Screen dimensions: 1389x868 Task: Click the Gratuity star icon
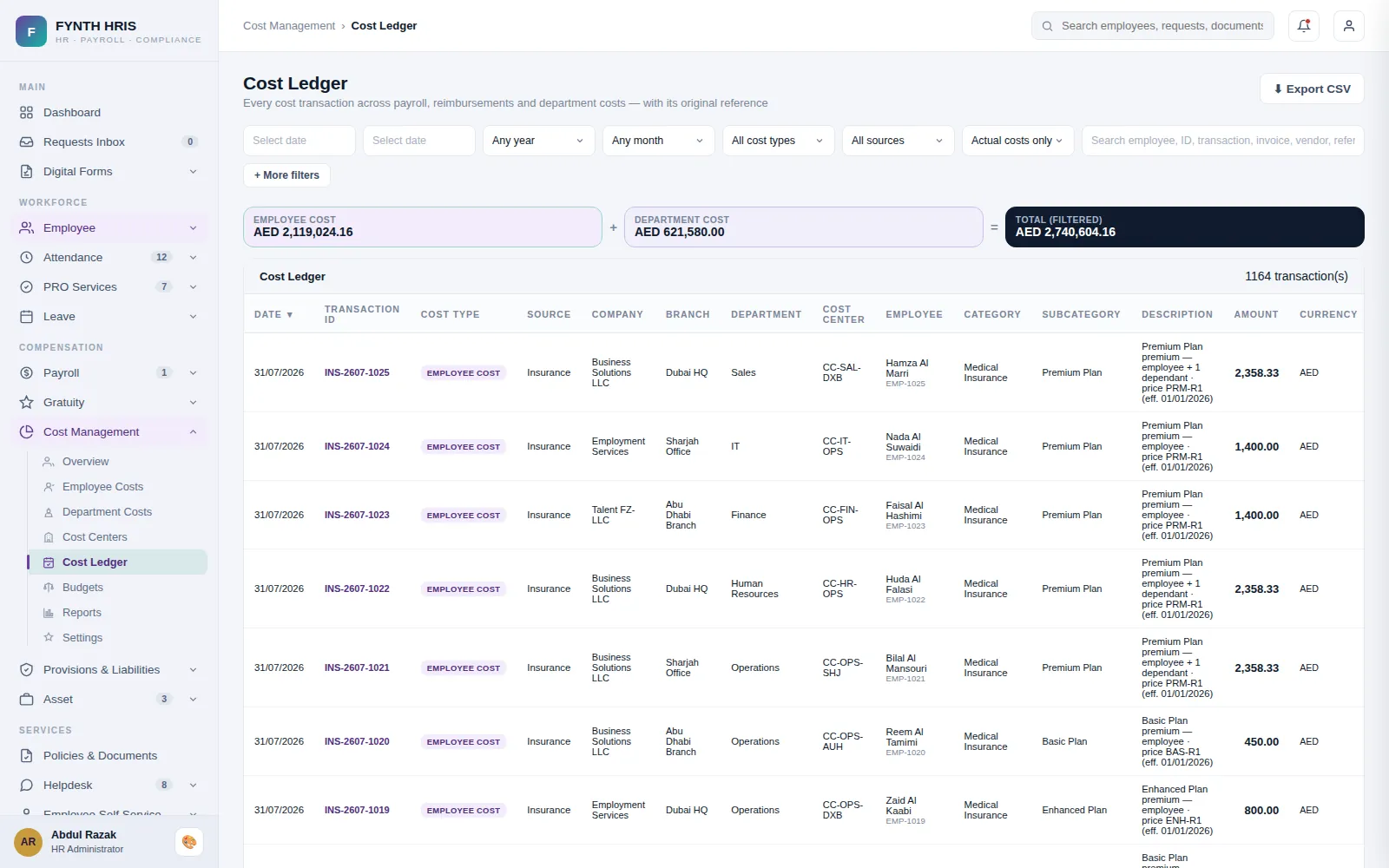click(27, 403)
